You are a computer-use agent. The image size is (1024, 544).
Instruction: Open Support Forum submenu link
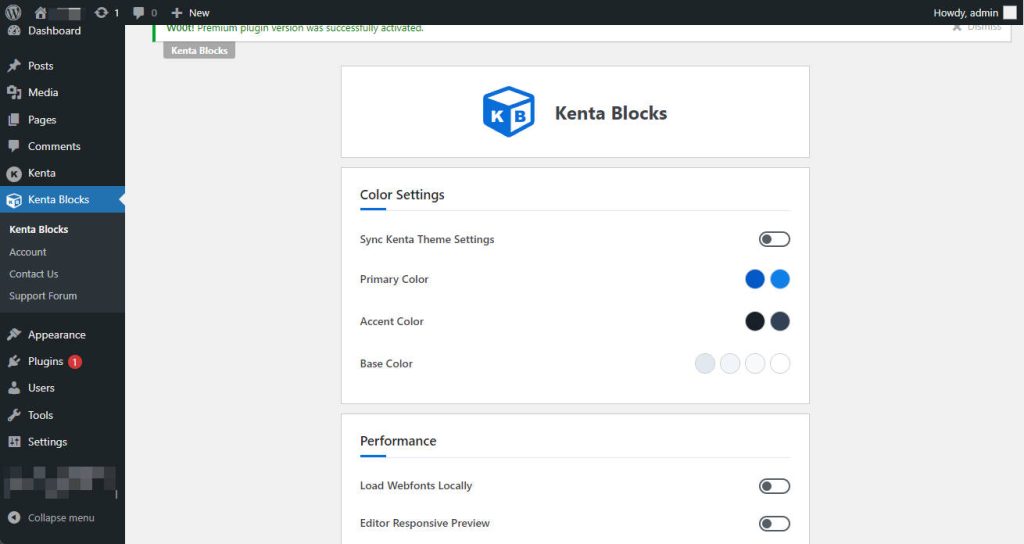pyautogui.click(x=43, y=296)
